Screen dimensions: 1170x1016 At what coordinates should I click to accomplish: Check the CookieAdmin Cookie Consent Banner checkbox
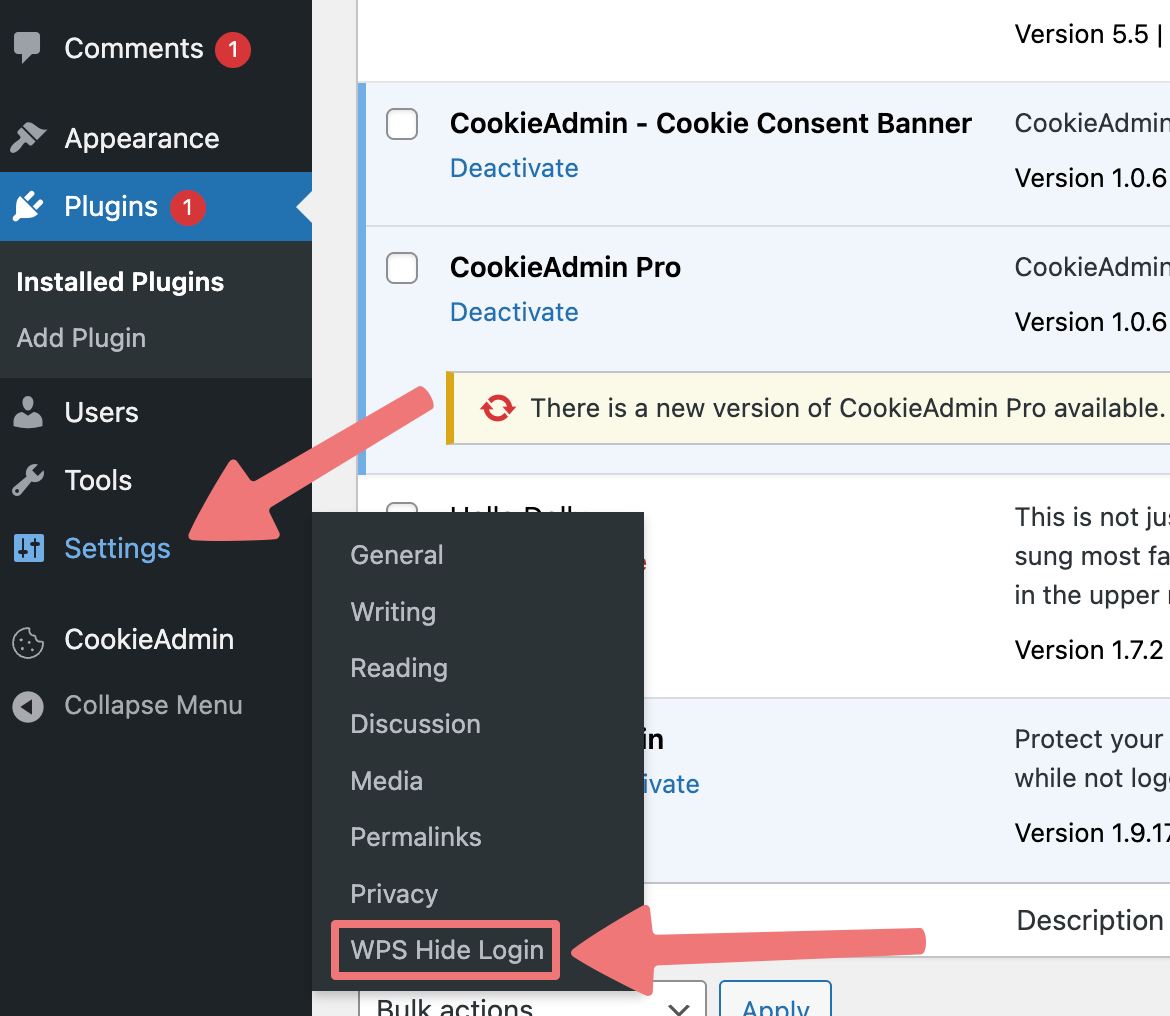click(401, 124)
